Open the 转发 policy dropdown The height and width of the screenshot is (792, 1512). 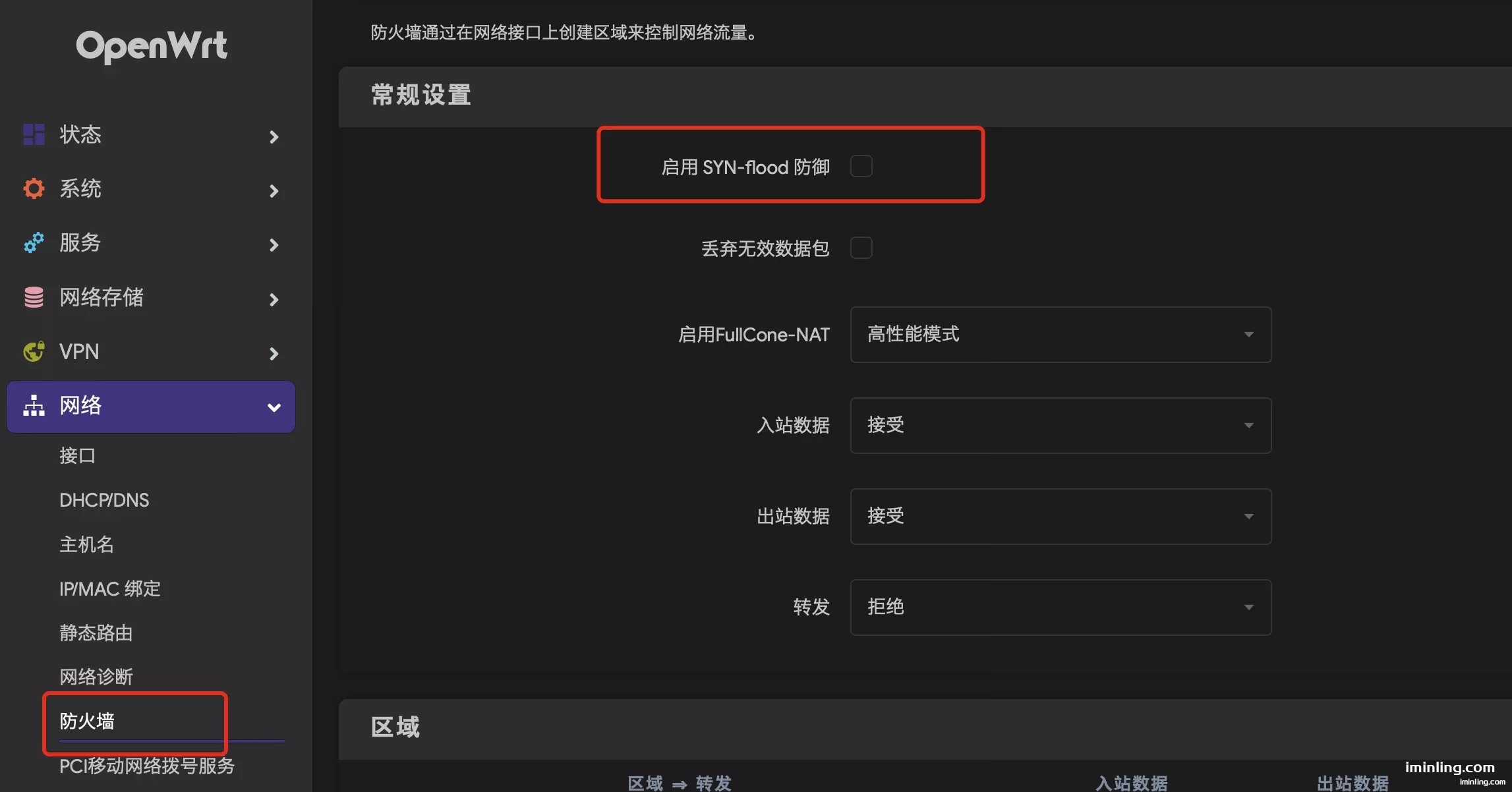coord(1061,608)
